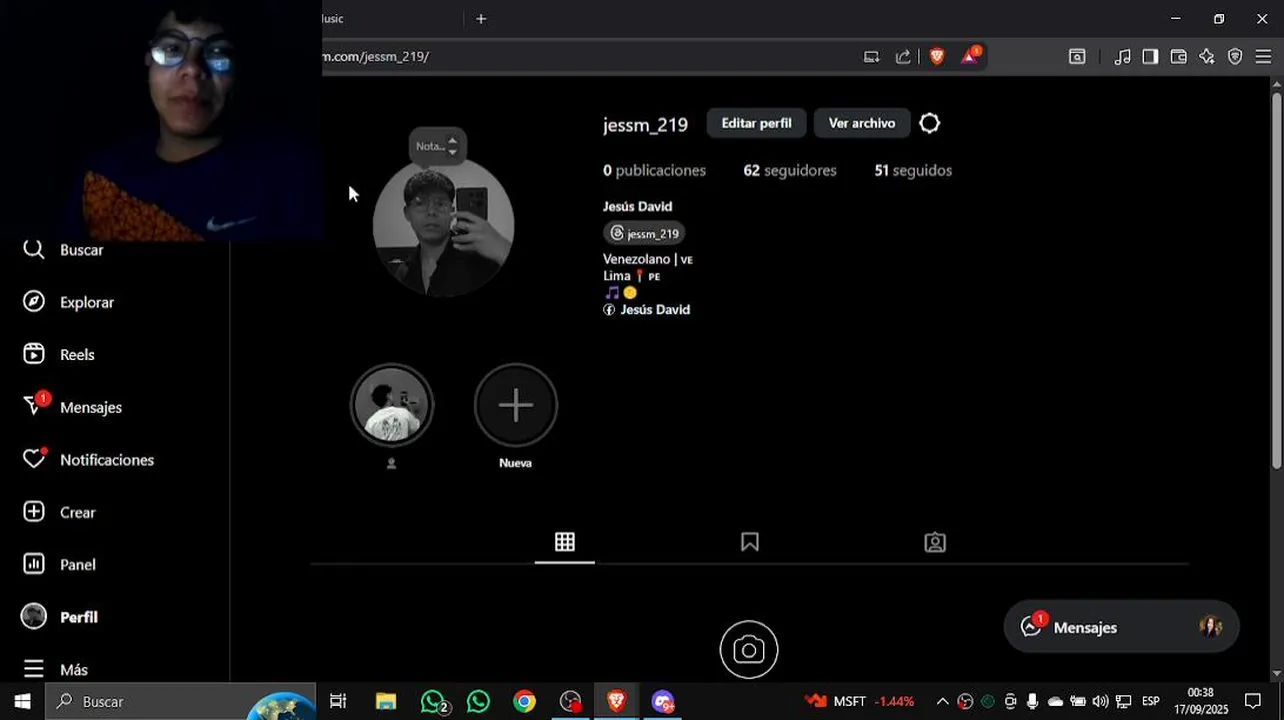Click the volume speaker icon
Screen dimensions: 1284x720
point(1100,701)
